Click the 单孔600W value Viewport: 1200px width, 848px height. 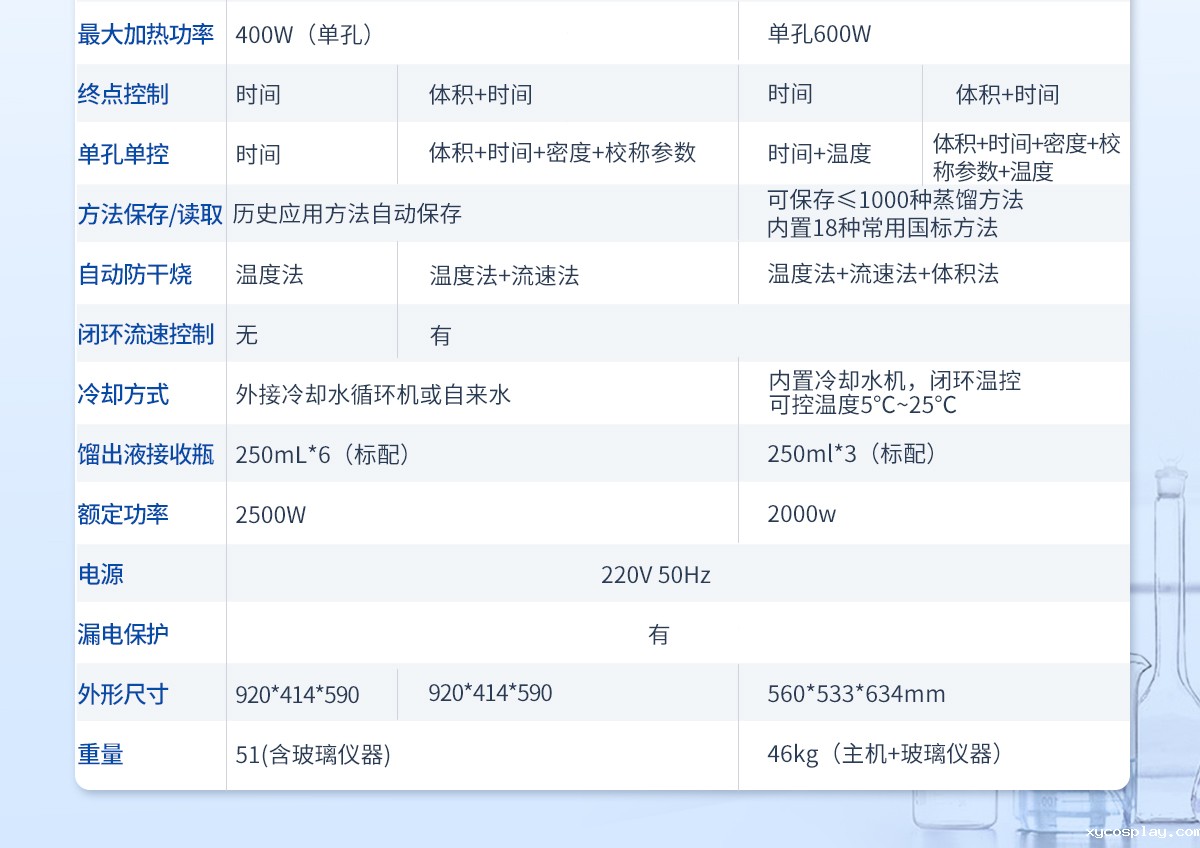[x=819, y=35]
